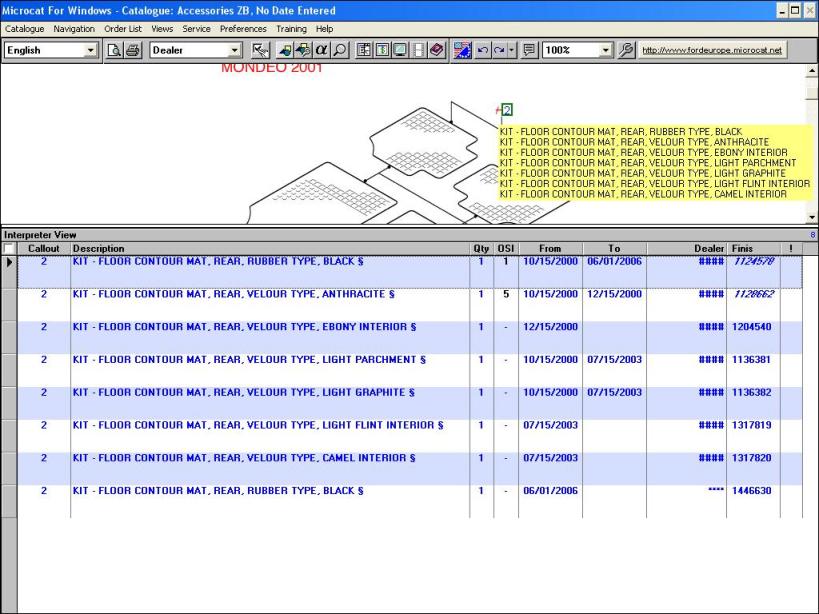Expand the Dealer price type dropdown

(x=235, y=50)
